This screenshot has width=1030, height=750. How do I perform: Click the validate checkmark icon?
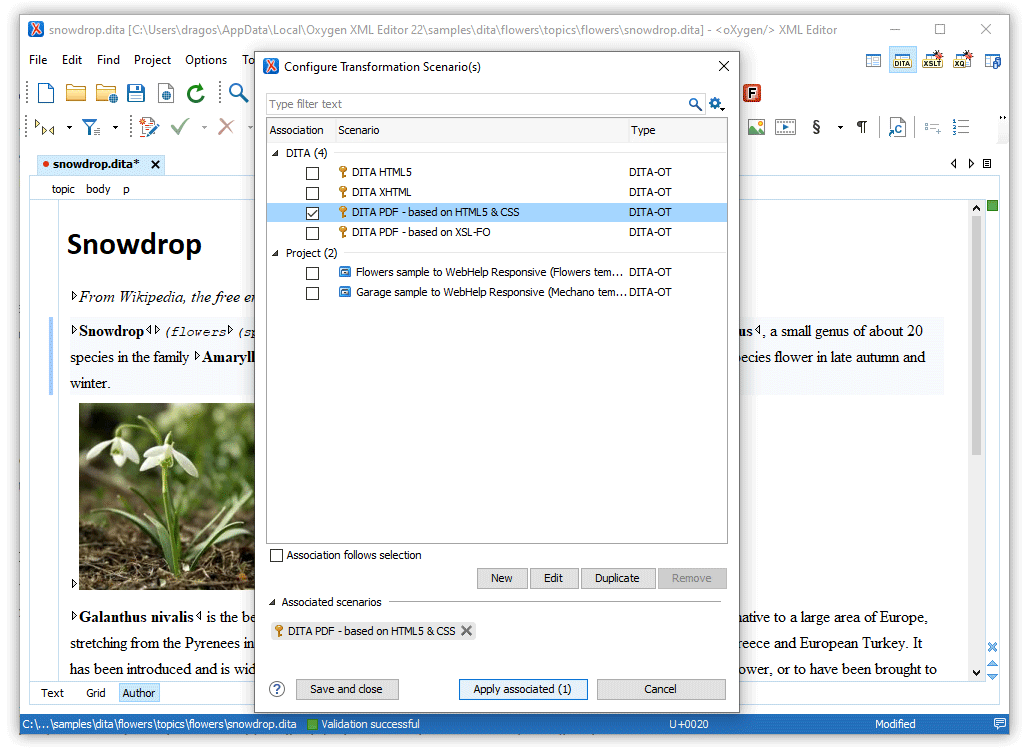tap(179, 126)
